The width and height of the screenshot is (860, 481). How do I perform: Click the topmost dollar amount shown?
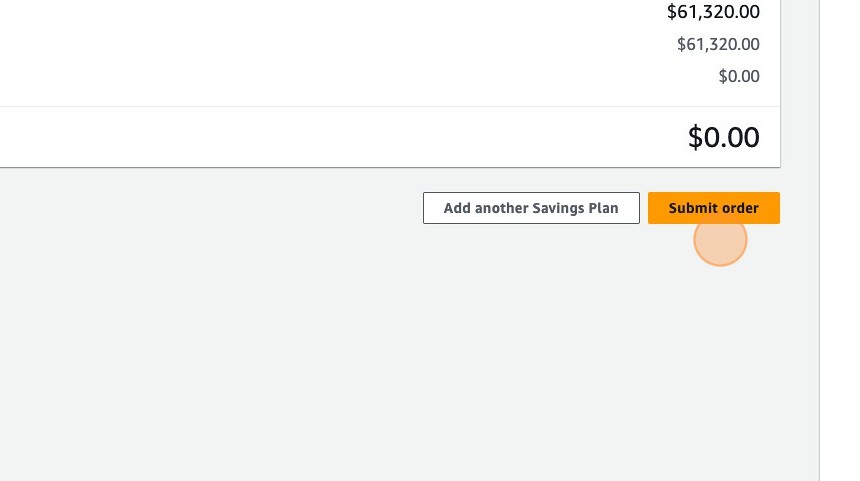[713, 12]
